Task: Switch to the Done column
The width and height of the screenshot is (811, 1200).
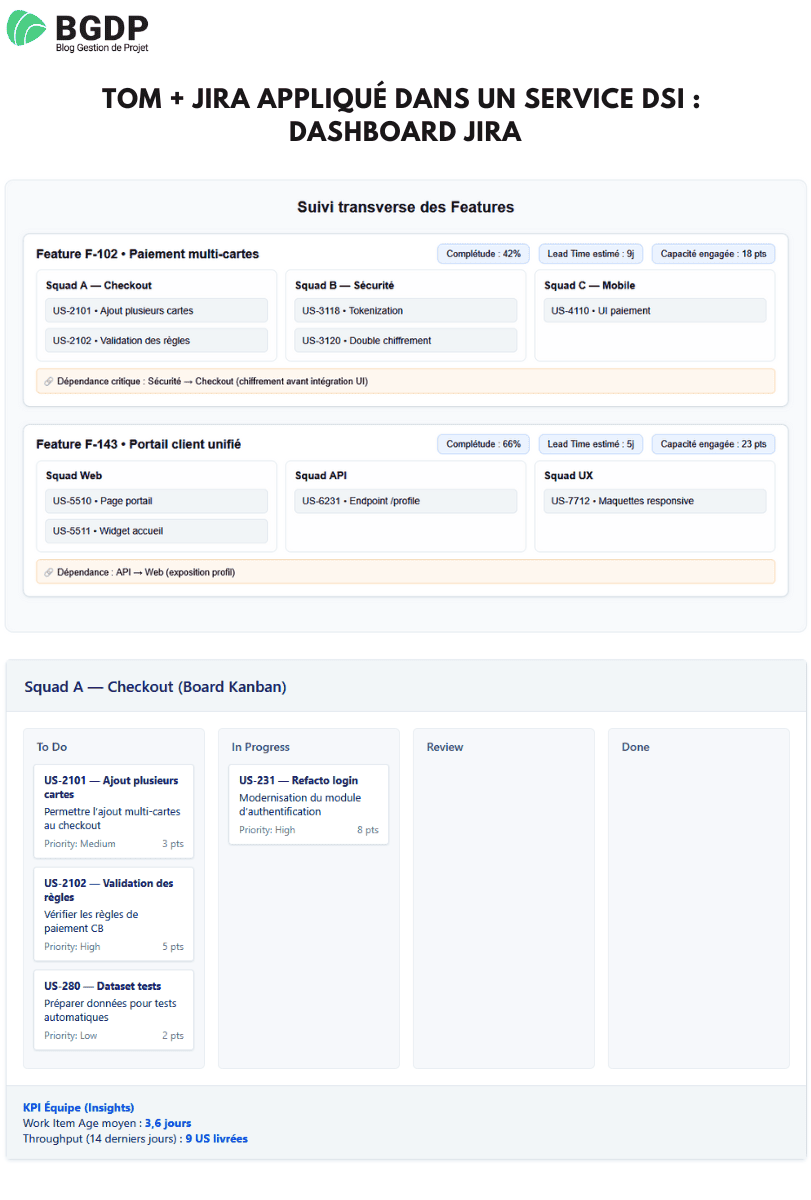Action: click(637, 747)
